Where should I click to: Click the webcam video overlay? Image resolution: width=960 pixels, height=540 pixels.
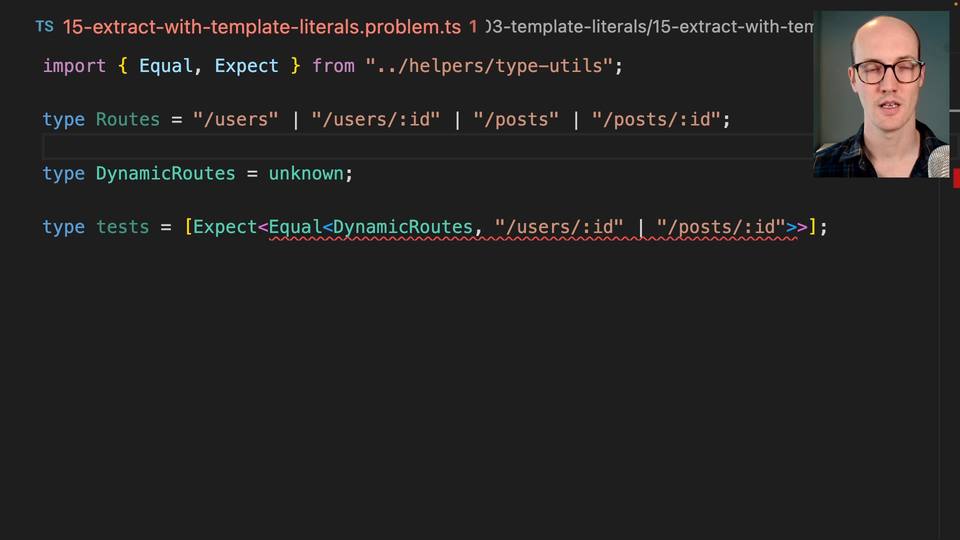click(x=880, y=95)
